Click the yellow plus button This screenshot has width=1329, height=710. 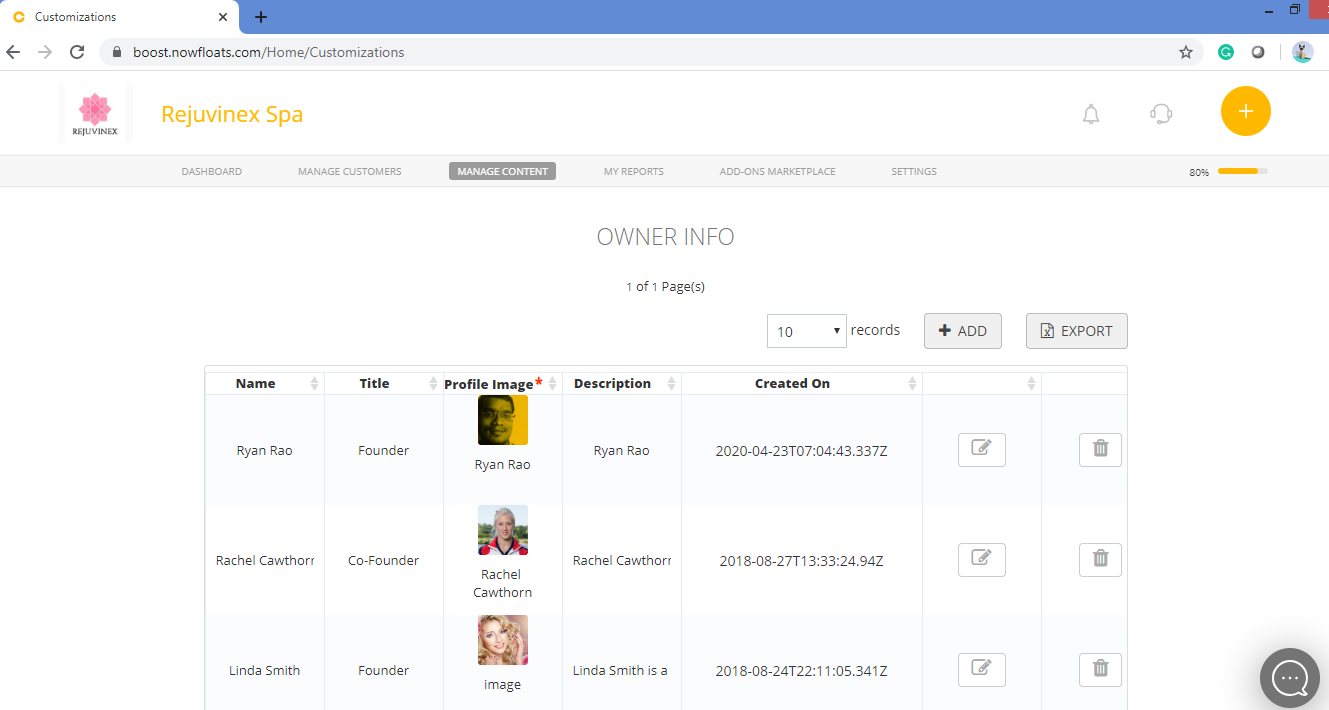click(1246, 111)
